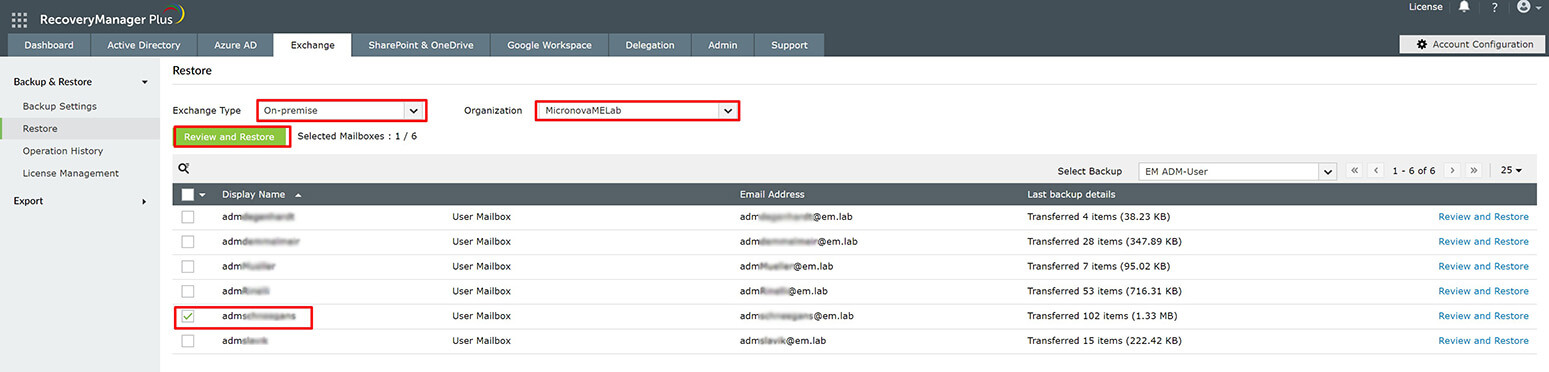The width and height of the screenshot is (1549, 372).
Task: Open the select-all checkbox arrow menu
Action: point(203,195)
